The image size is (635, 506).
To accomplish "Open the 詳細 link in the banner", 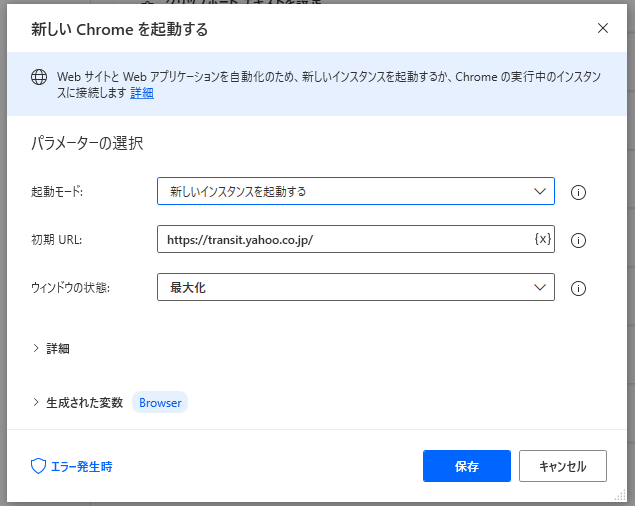I will tap(142, 93).
